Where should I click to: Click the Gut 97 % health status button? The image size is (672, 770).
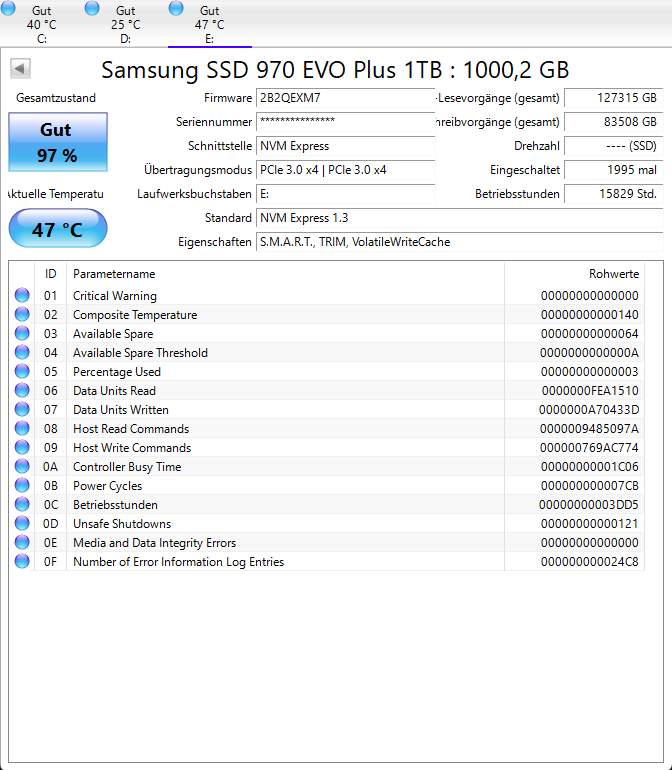pyautogui.click(x=57, y=142)
